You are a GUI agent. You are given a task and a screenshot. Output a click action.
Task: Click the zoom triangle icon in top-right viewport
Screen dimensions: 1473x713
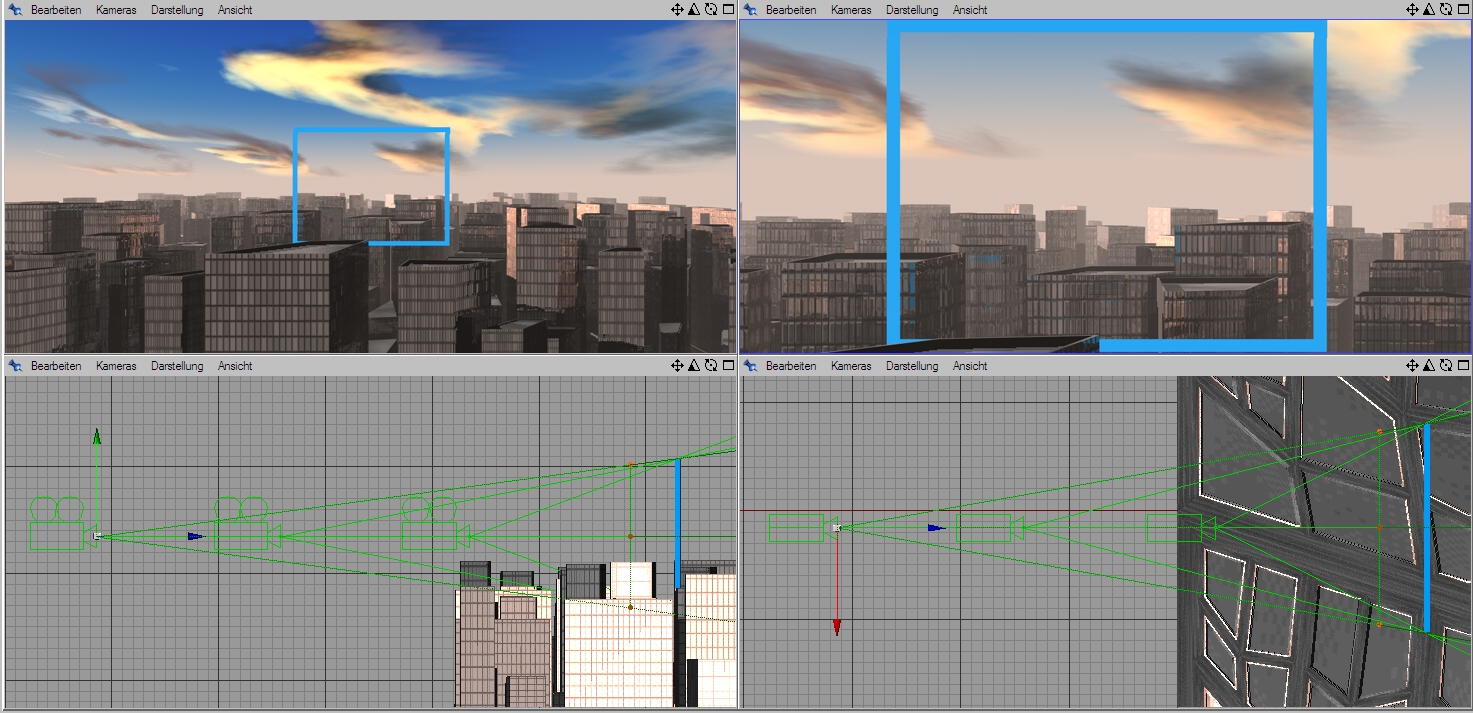pyautogui.click(x=1429, y=10)
